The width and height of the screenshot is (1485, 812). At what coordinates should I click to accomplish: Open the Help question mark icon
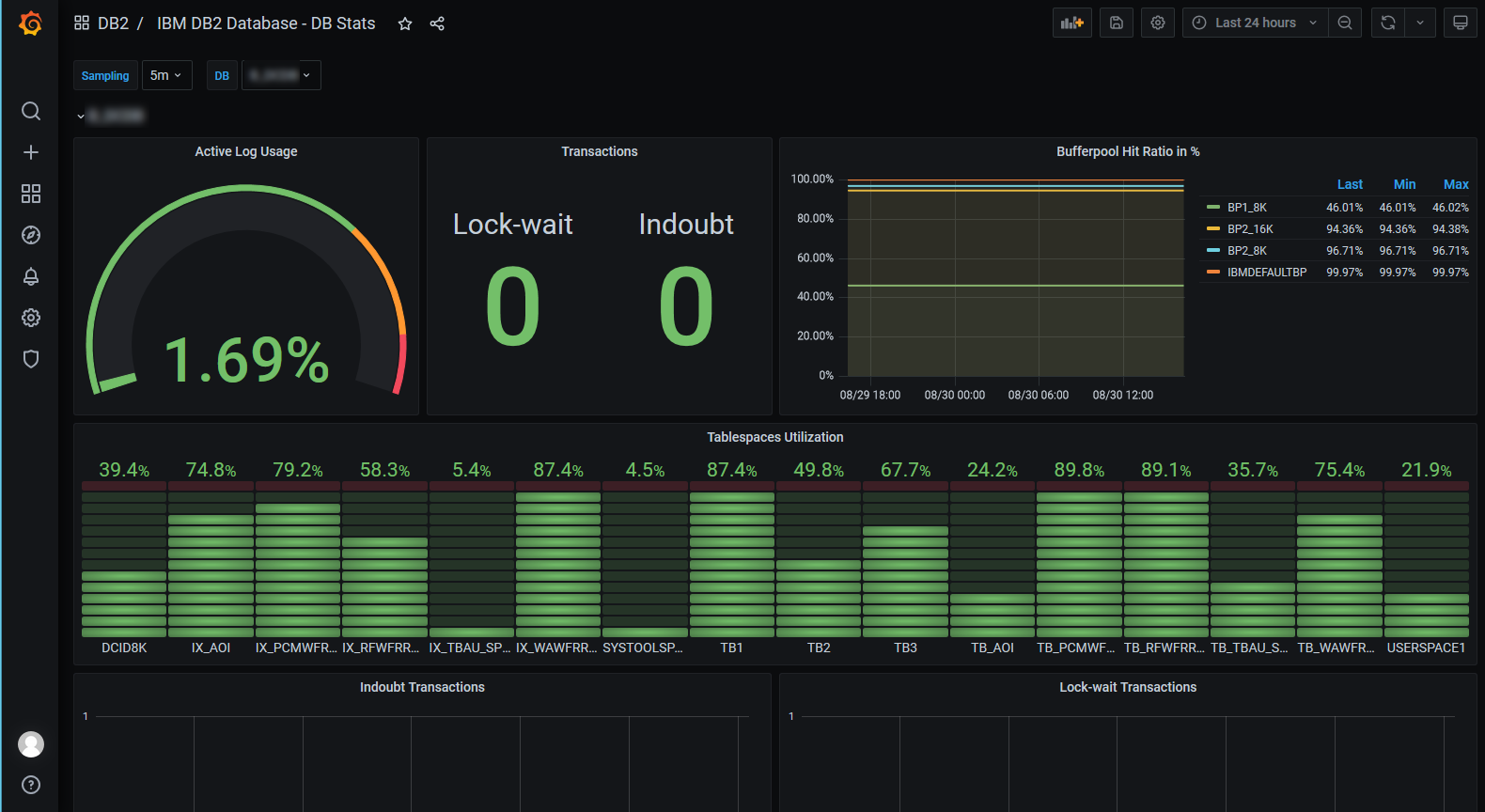coord(31,785)
